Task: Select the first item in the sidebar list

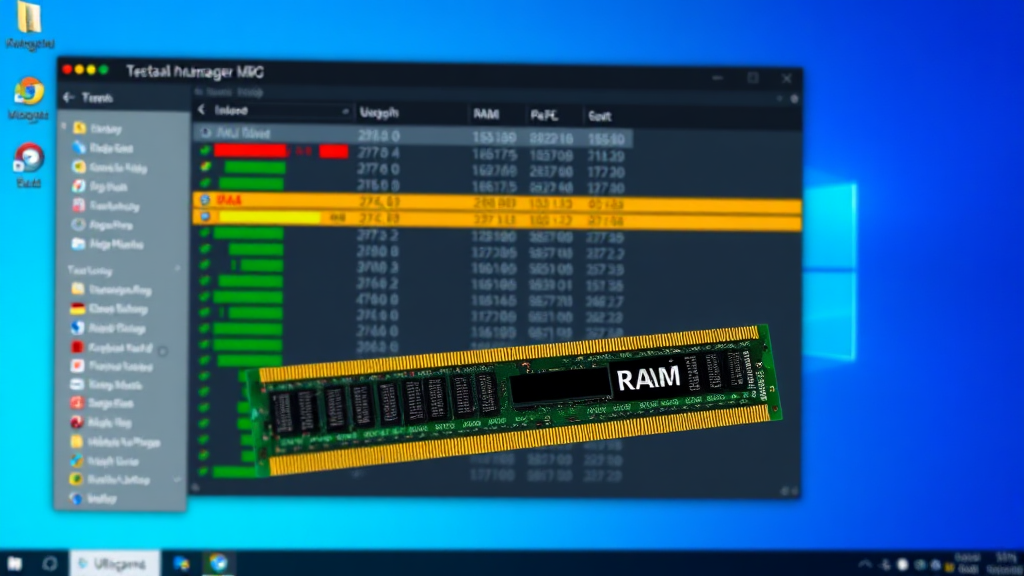Action: point(103,128)
